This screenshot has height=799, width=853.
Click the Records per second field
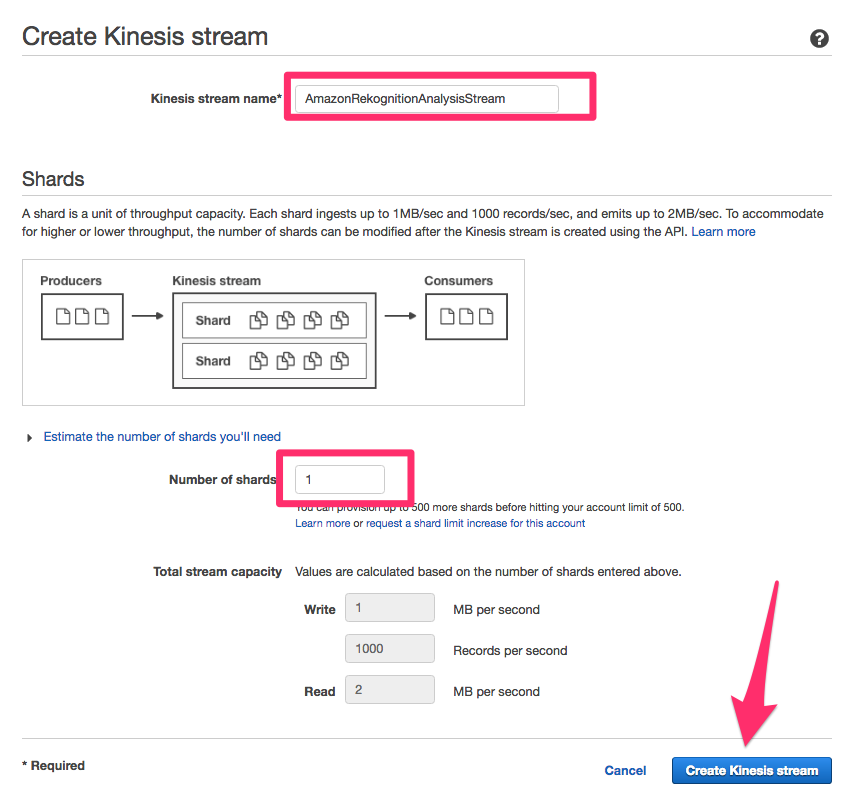click(389, 648)
